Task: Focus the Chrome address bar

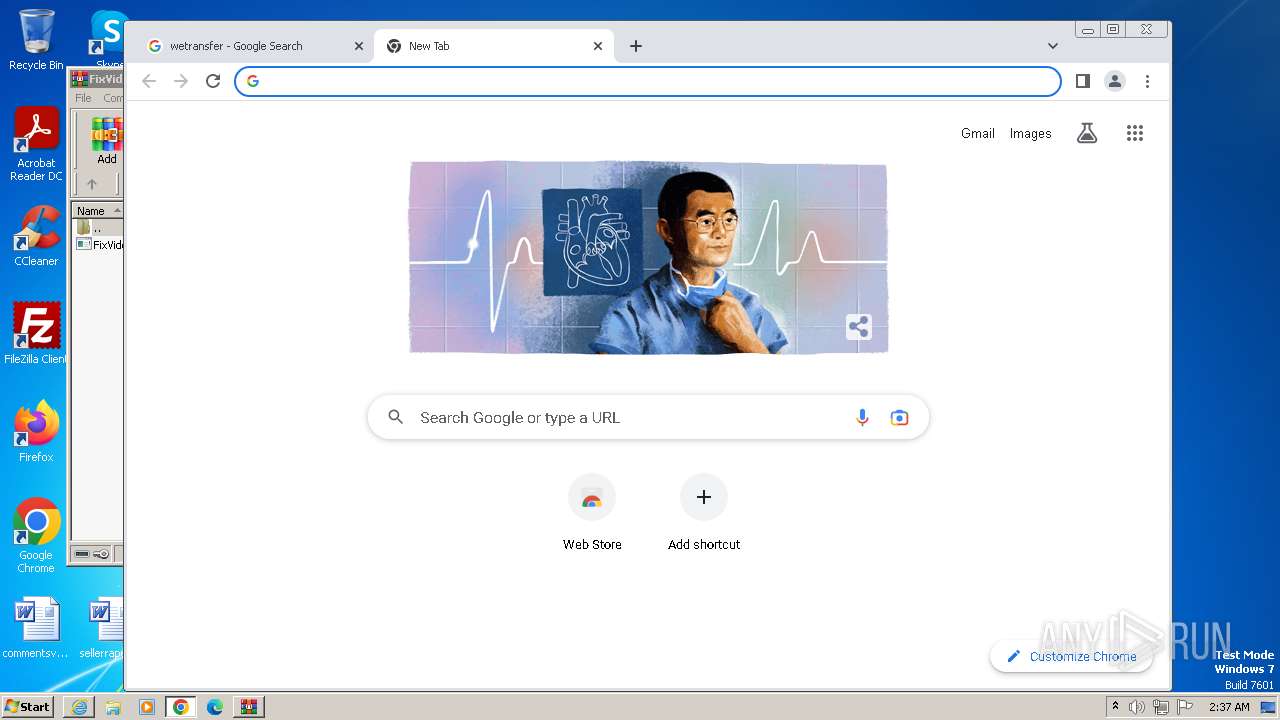Action: (x=648, y=81)
